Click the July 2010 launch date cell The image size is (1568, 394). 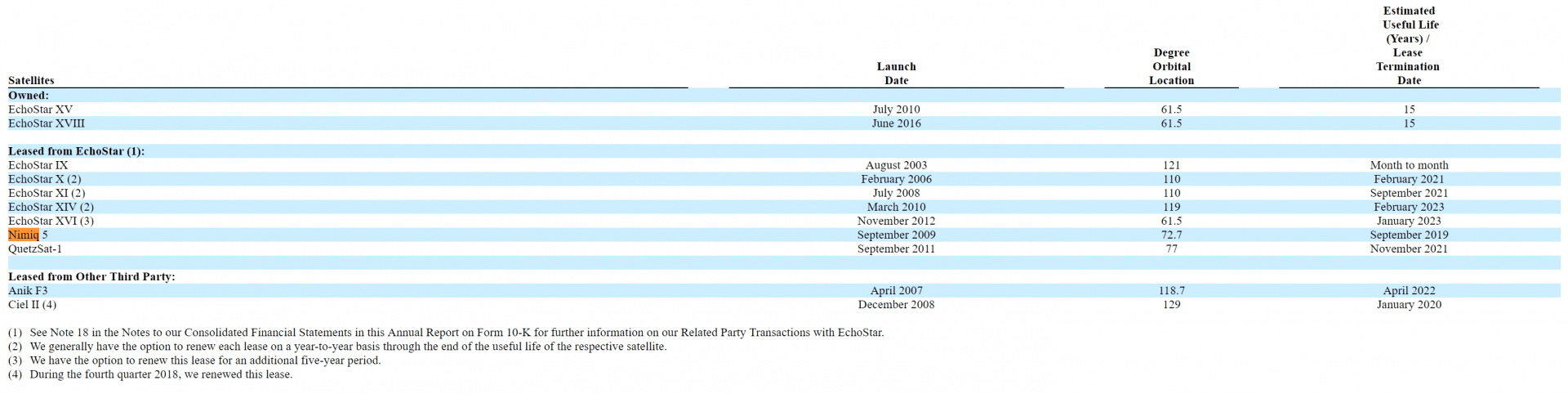click(896, 110)
